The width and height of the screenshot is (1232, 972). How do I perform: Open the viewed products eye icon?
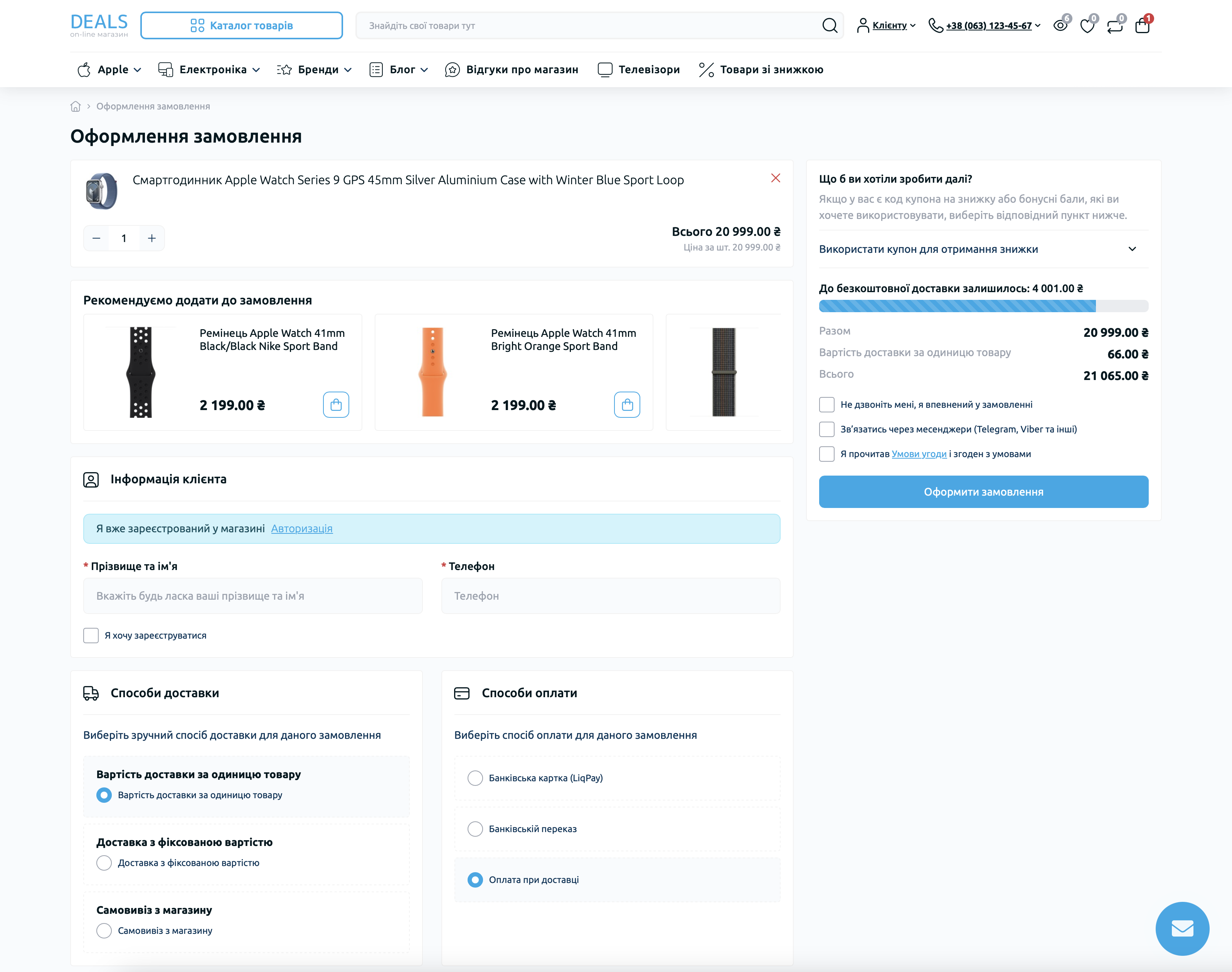click(x=1060, y=25)
